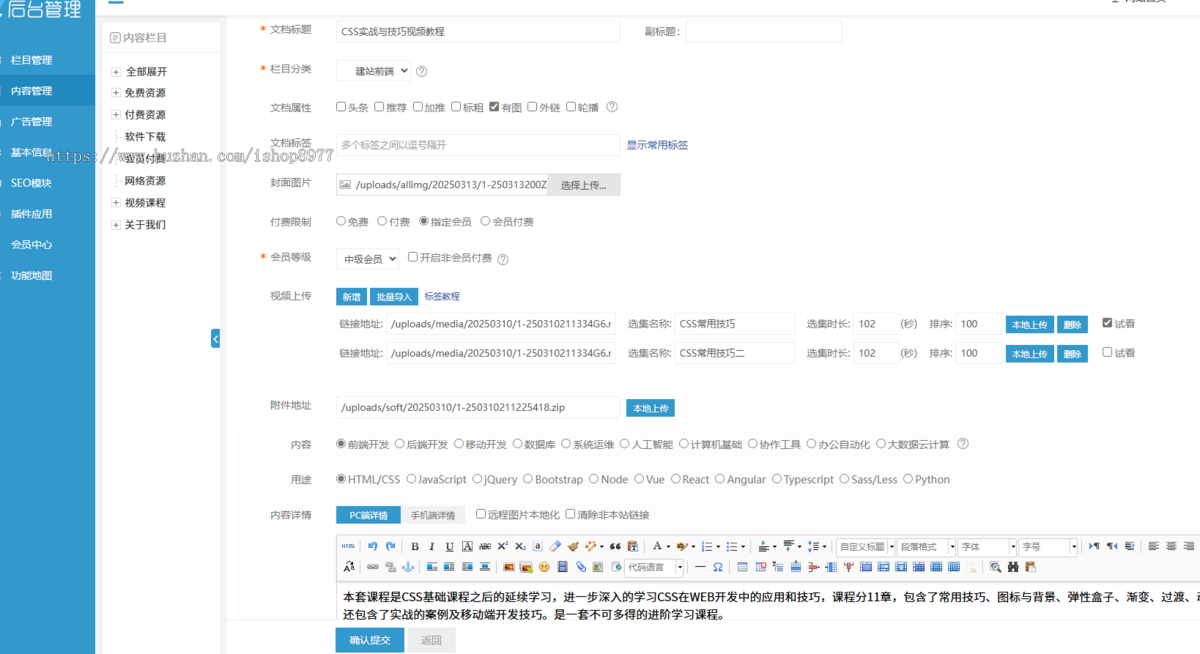Open the 自定义标题 editor dropdown
The height and width of the screenshot is (654, 1200).
pyautogui.click(x=865, y=547)
